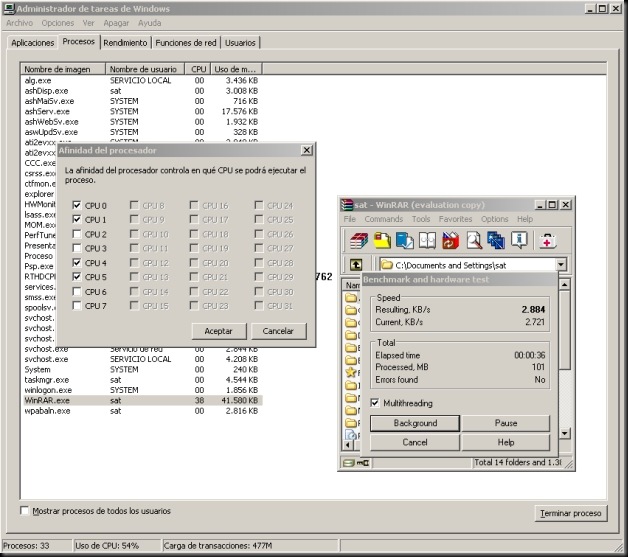This screenshot has width=628, height=557.
Task: Check the CPU 7 checkbox
Action: click(x=77, y=306)
